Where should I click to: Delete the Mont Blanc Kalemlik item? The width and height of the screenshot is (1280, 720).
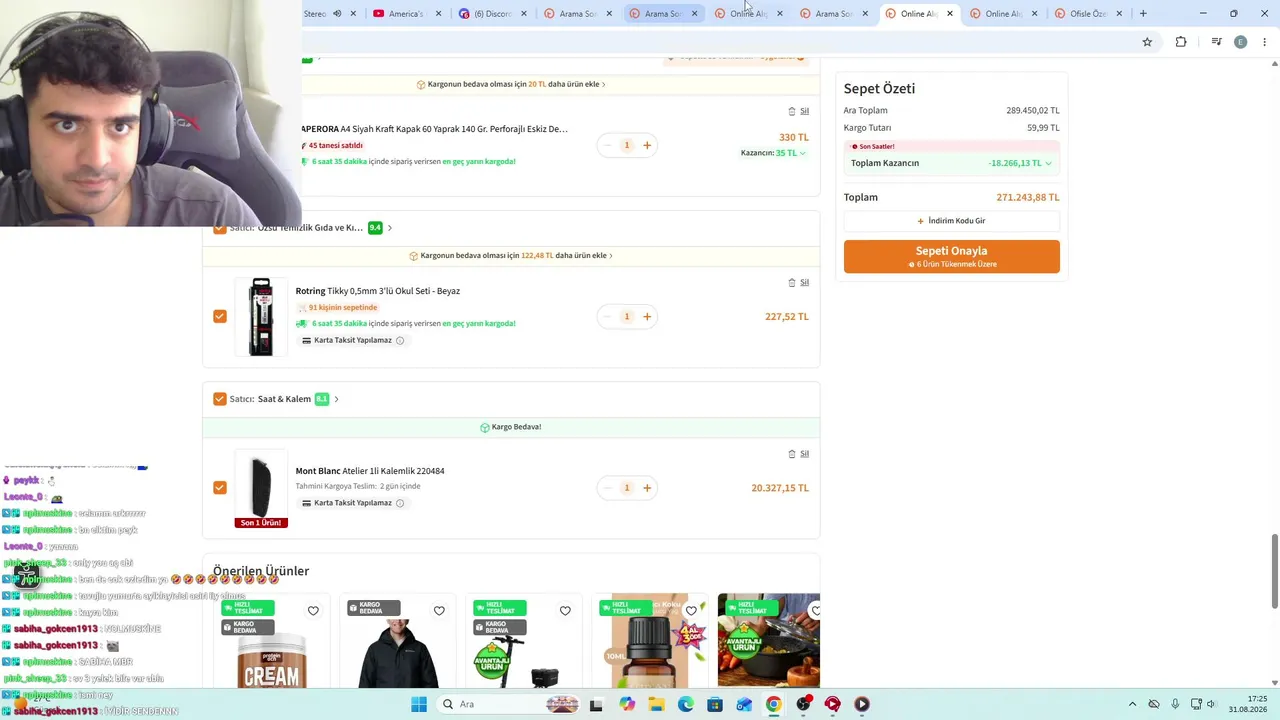pyautogui.click(x=798, y=453)
